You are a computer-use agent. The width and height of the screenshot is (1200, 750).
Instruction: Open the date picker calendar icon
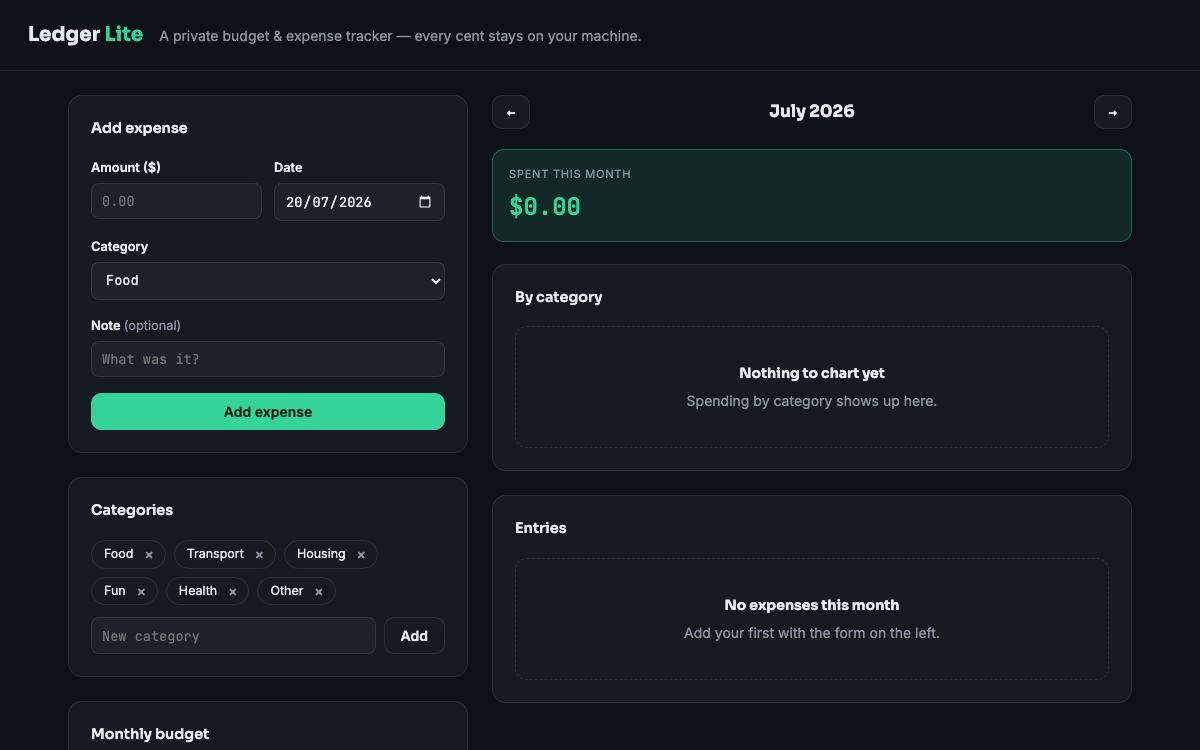(x=425, y=202)
